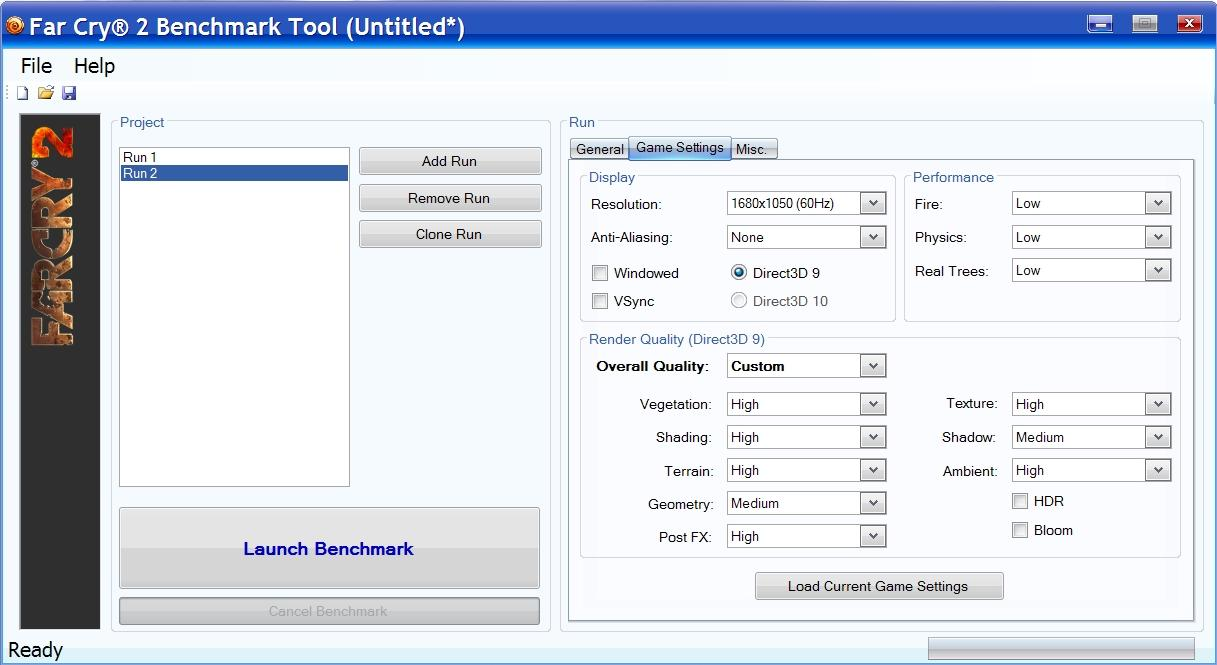Click the Clone Run button
This screenshot has width=1217, height=665.
click(450, 234)
